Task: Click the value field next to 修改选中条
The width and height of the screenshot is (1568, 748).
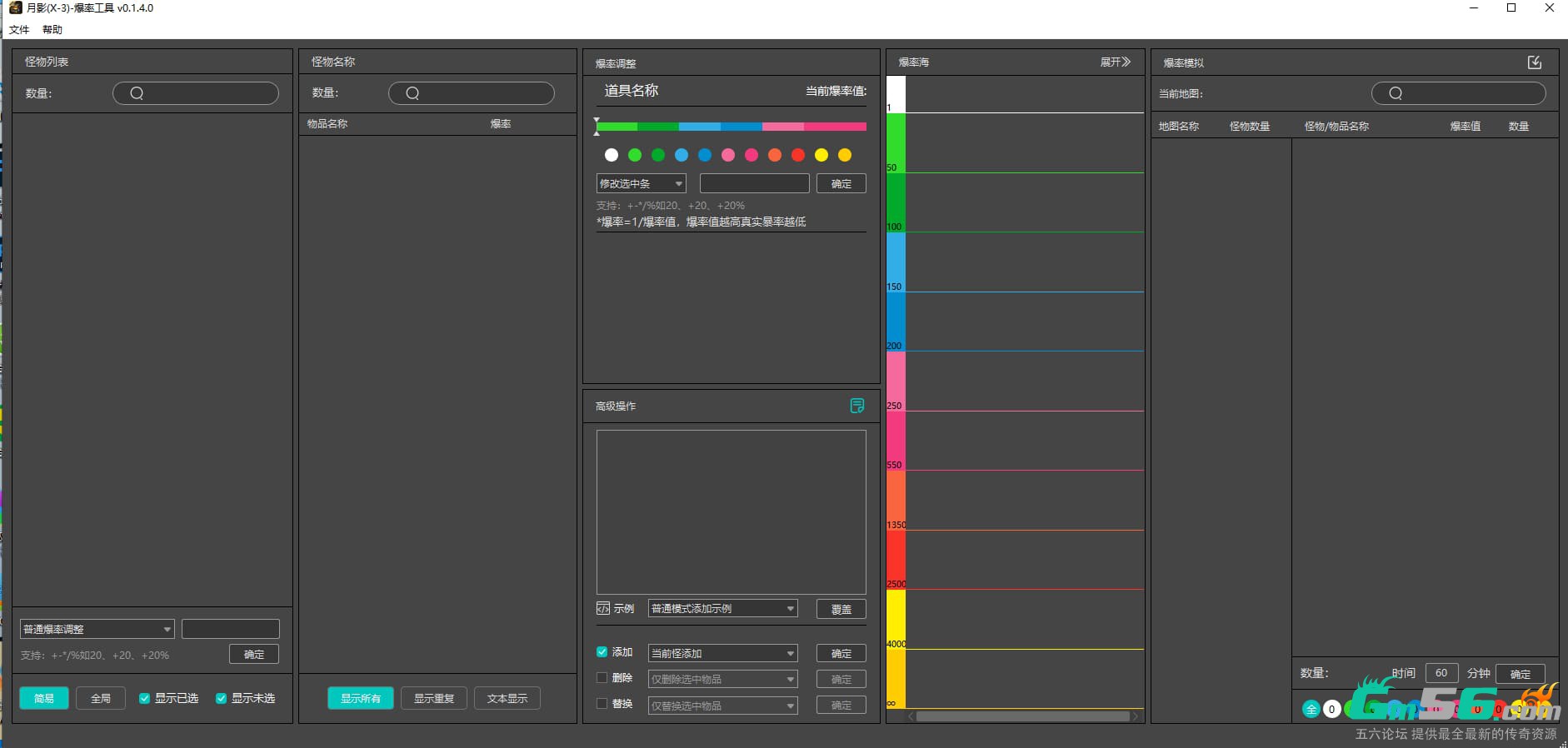Action: pyautogui.click(x=755, y=183)
